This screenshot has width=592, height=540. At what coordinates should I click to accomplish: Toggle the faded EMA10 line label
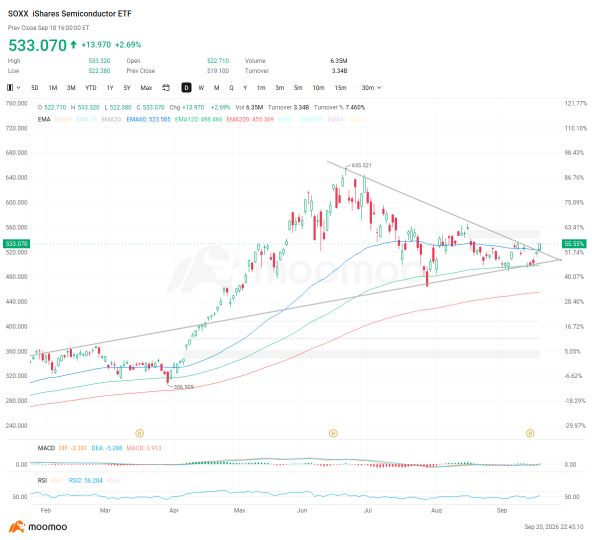point(86,119)
